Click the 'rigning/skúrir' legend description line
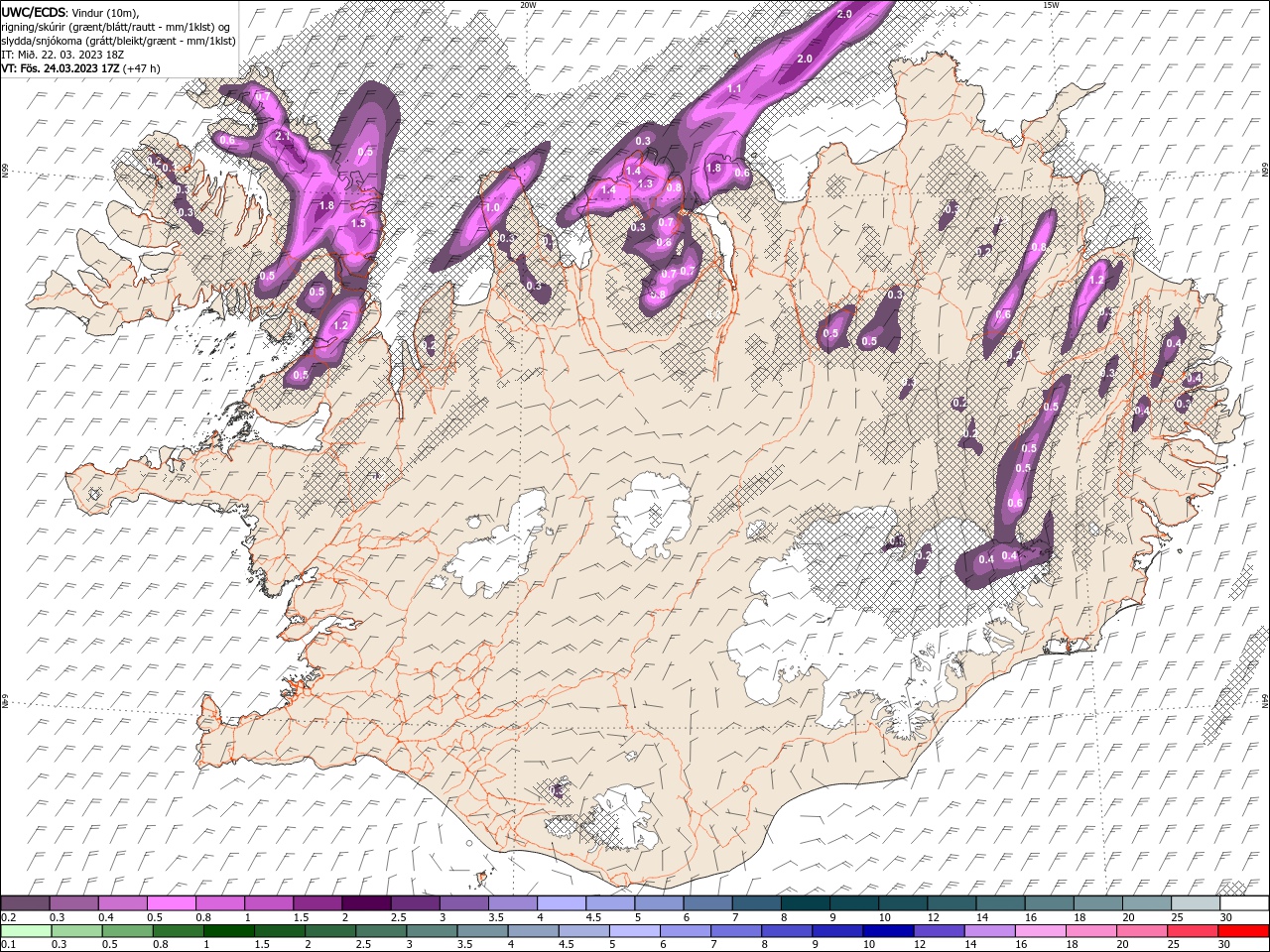The height and width of the screenshot is (952, 1270). point(116,27)
